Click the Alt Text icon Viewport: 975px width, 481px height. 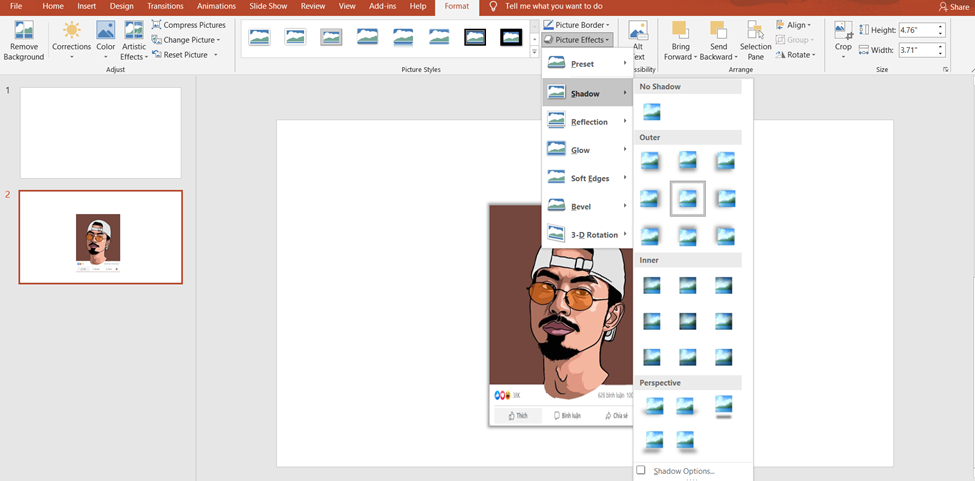point(638,30)
